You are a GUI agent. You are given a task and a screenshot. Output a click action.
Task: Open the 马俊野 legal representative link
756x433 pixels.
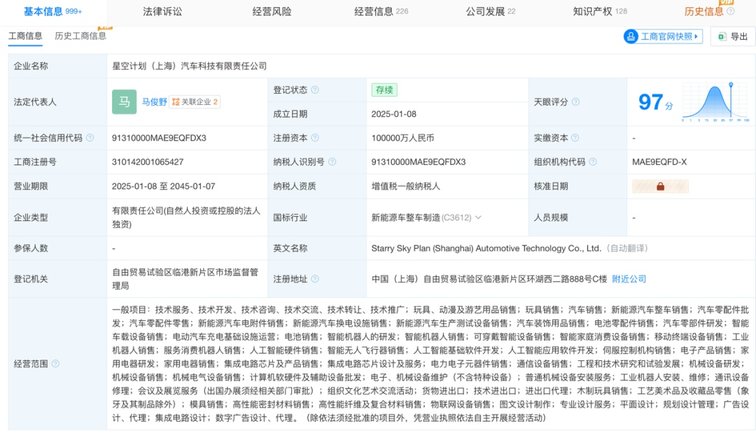155,102
